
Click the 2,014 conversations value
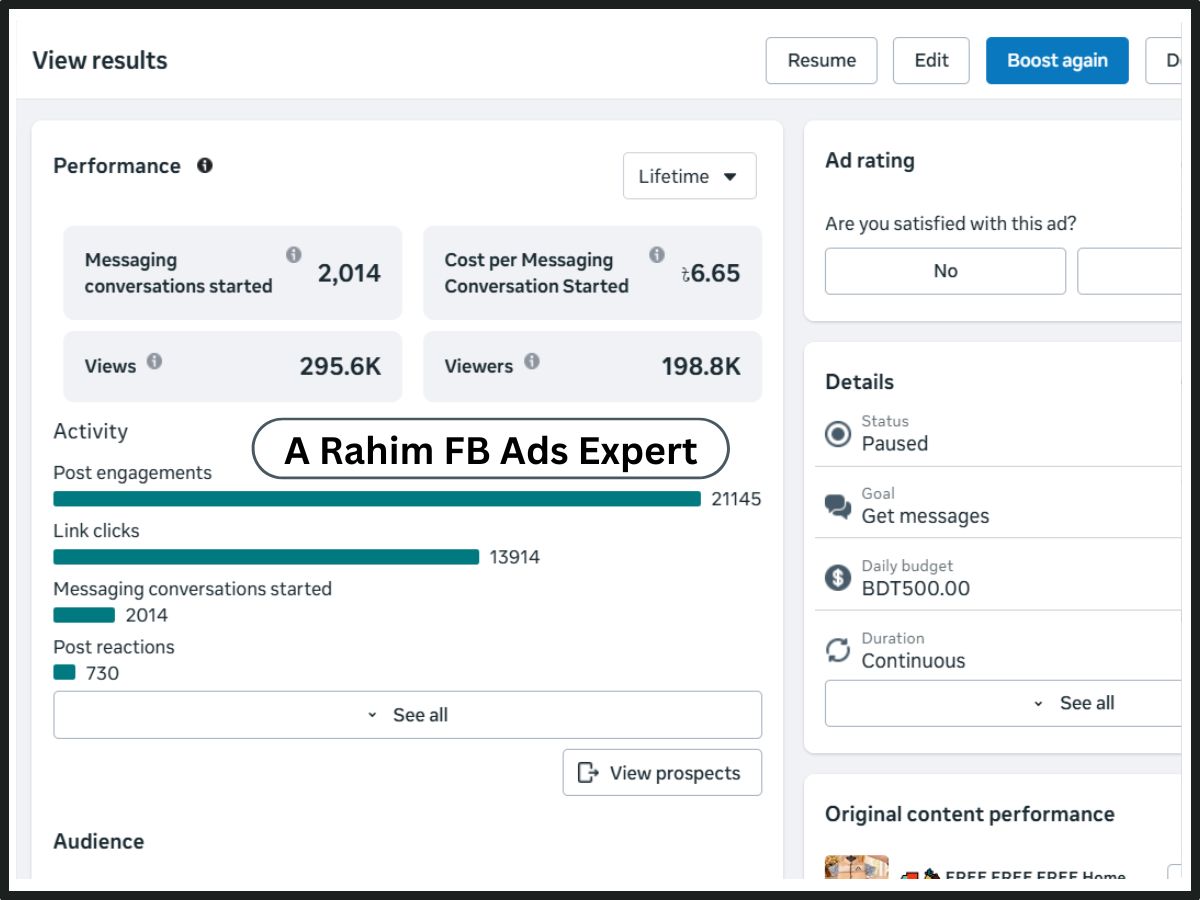tap(349, 273)
